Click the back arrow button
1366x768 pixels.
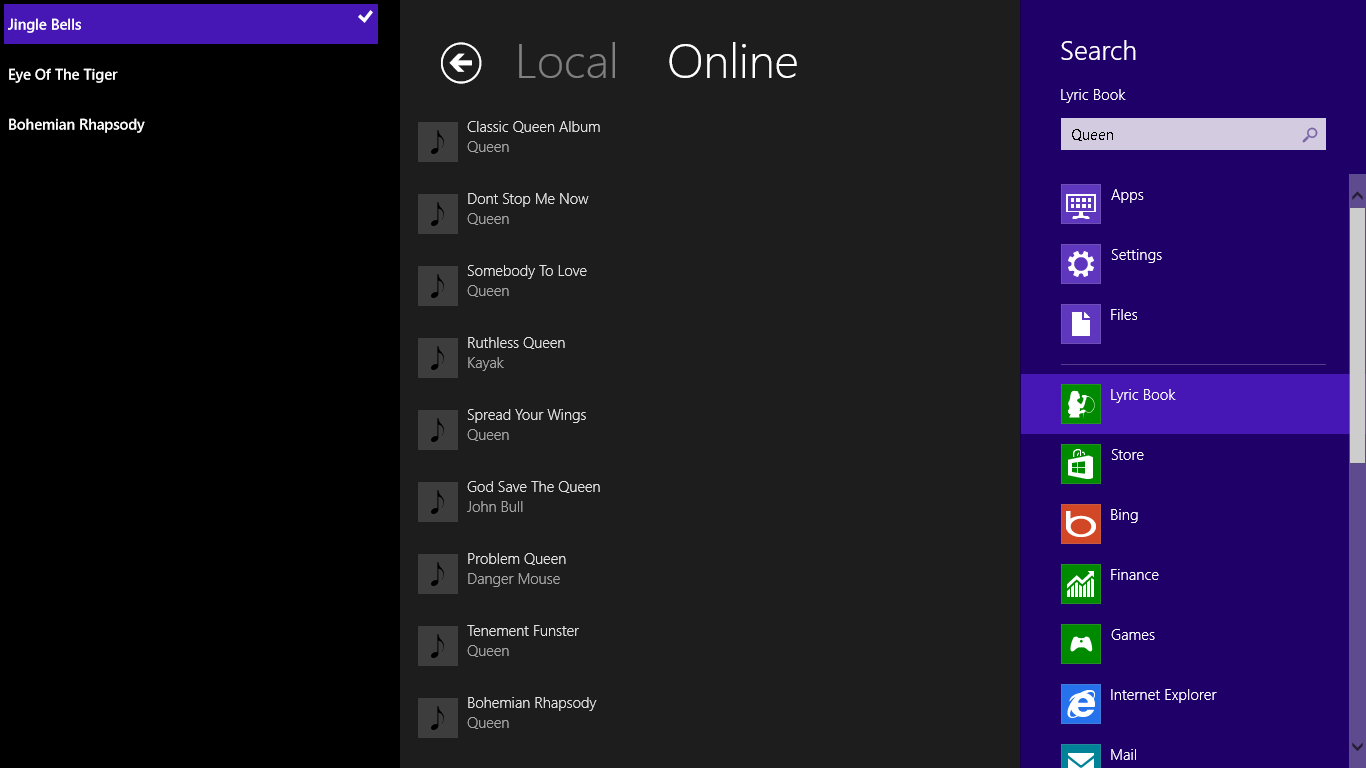coord(460,62)
